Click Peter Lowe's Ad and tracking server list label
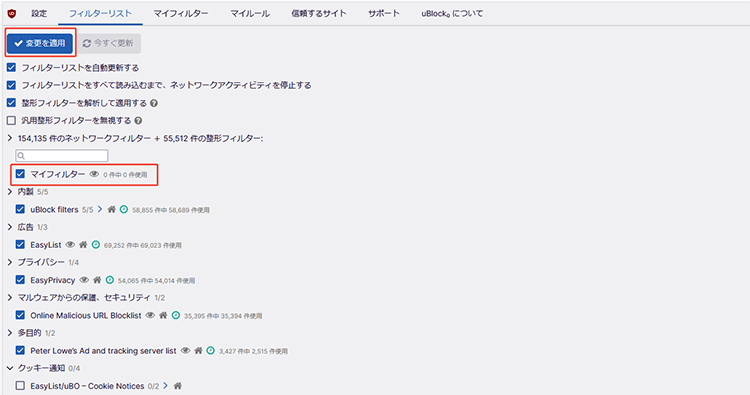This screenshot has height=395, width=750. [x=103, y=351]
